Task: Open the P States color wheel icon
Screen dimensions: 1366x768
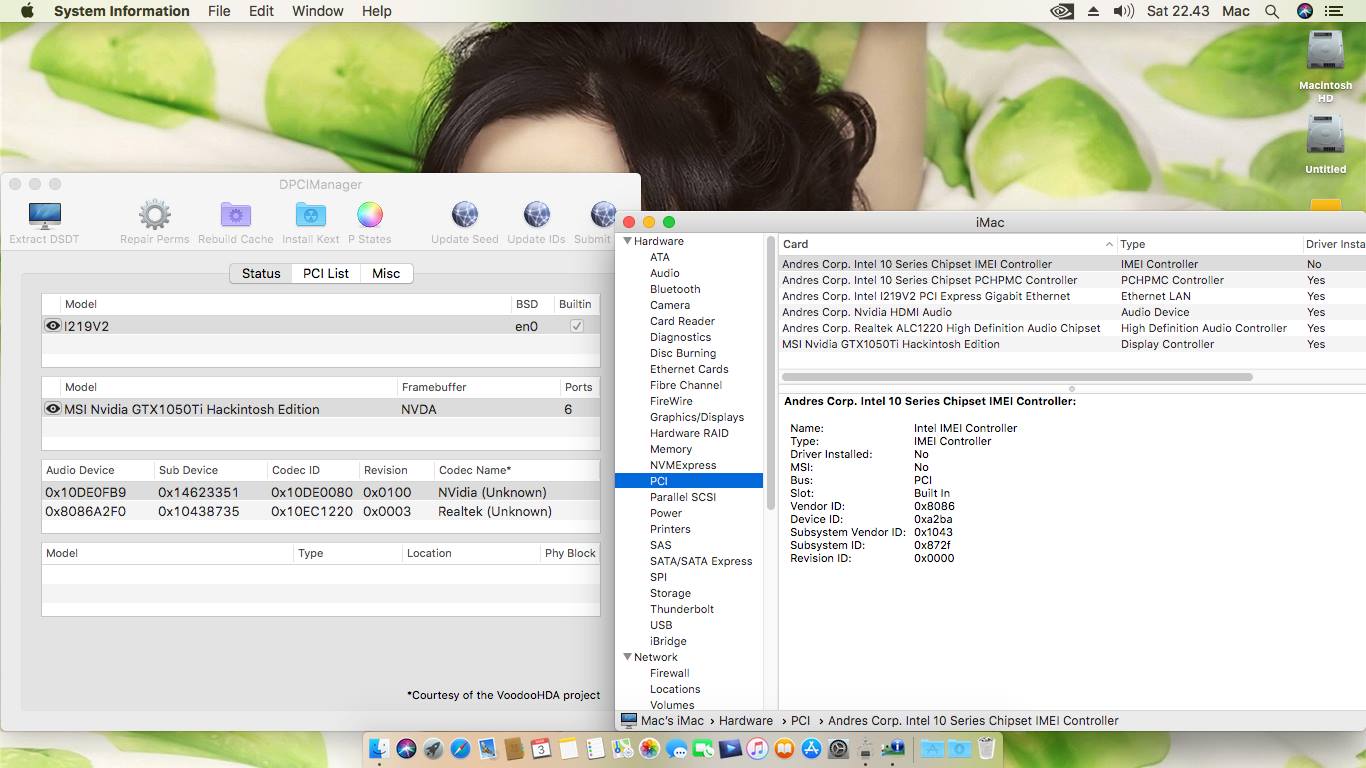Action: 369,216
